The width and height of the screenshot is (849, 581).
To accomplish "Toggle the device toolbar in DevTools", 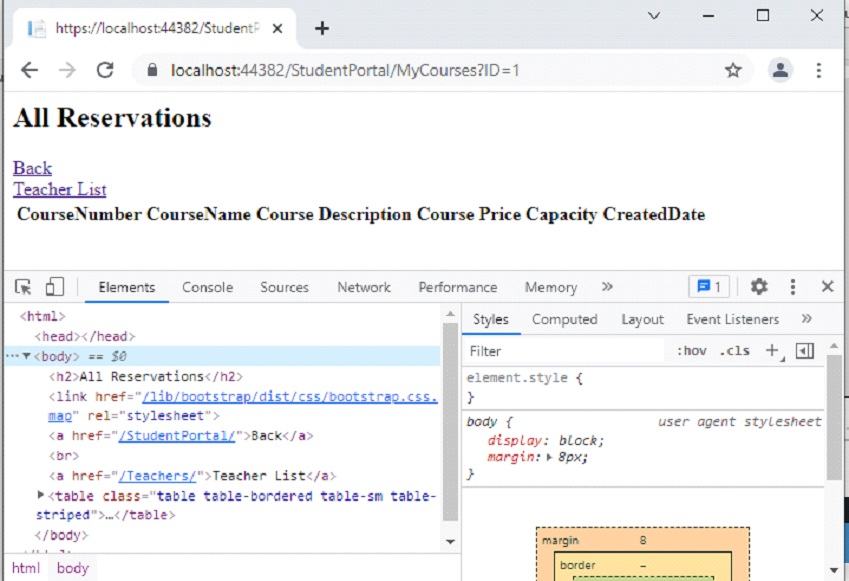I will 55,287.
